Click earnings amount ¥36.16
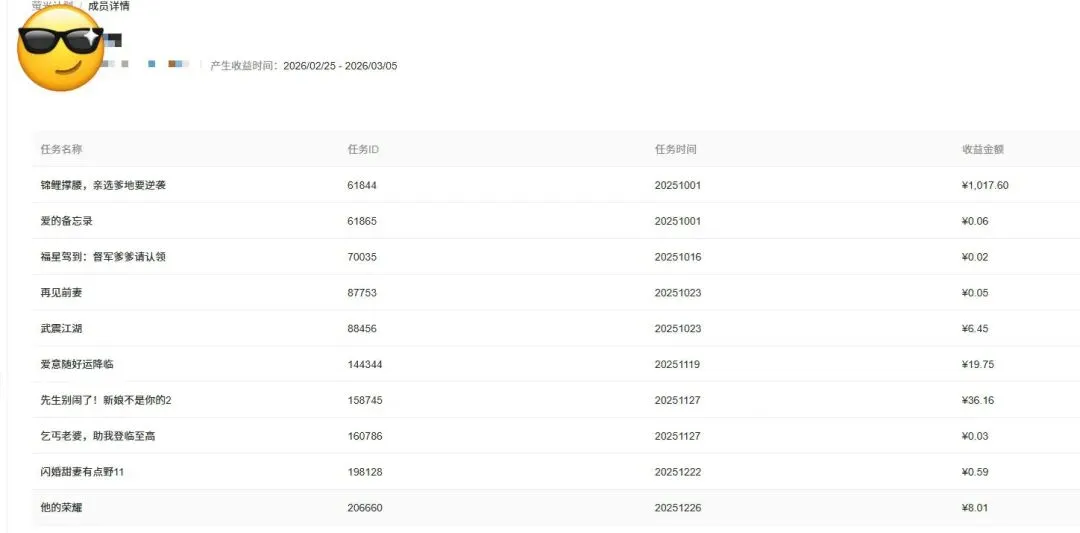This screenshot has height=533, width=1080. (977, 400)
